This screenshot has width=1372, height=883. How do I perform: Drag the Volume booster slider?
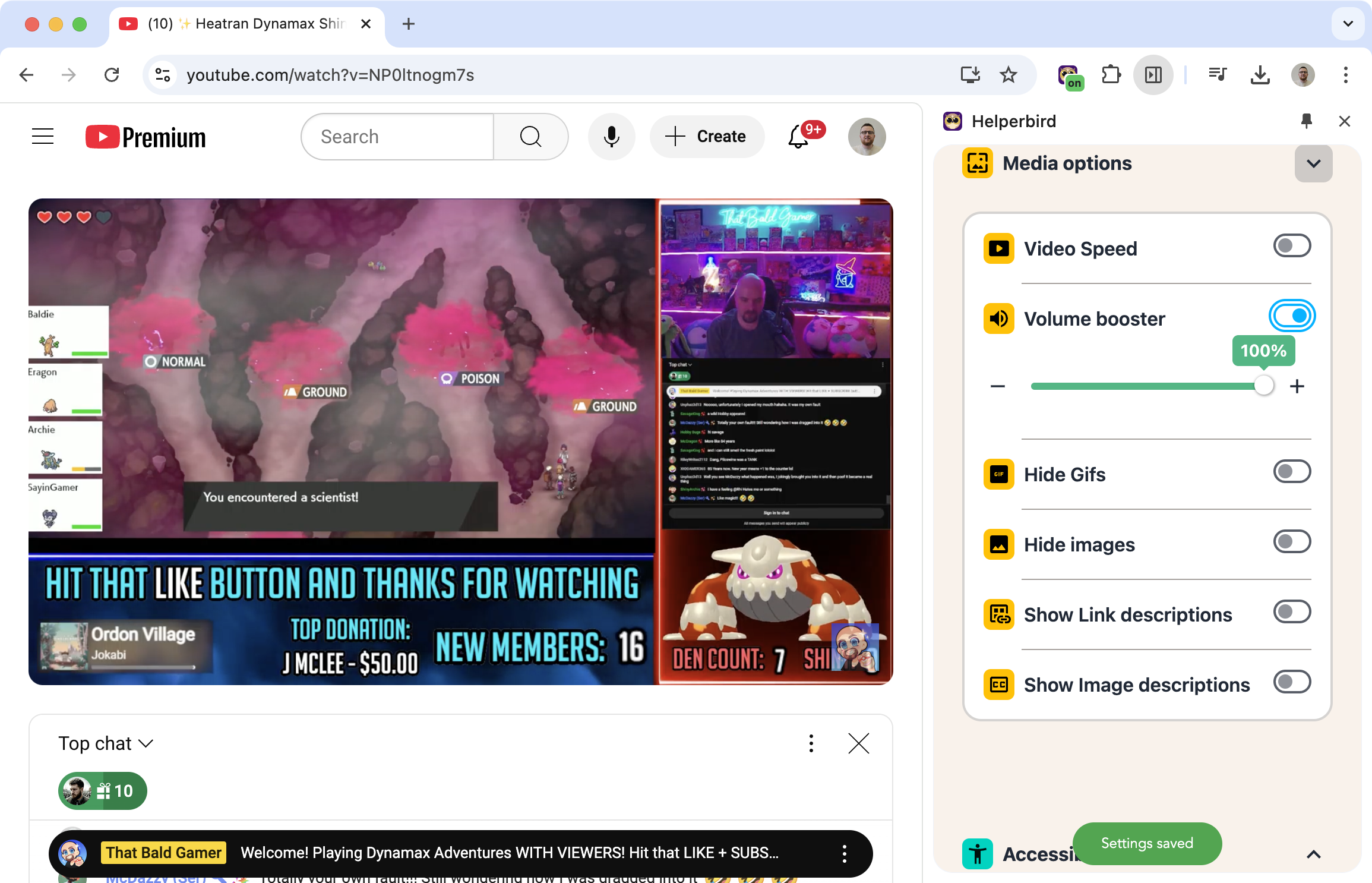[1262, 386]
